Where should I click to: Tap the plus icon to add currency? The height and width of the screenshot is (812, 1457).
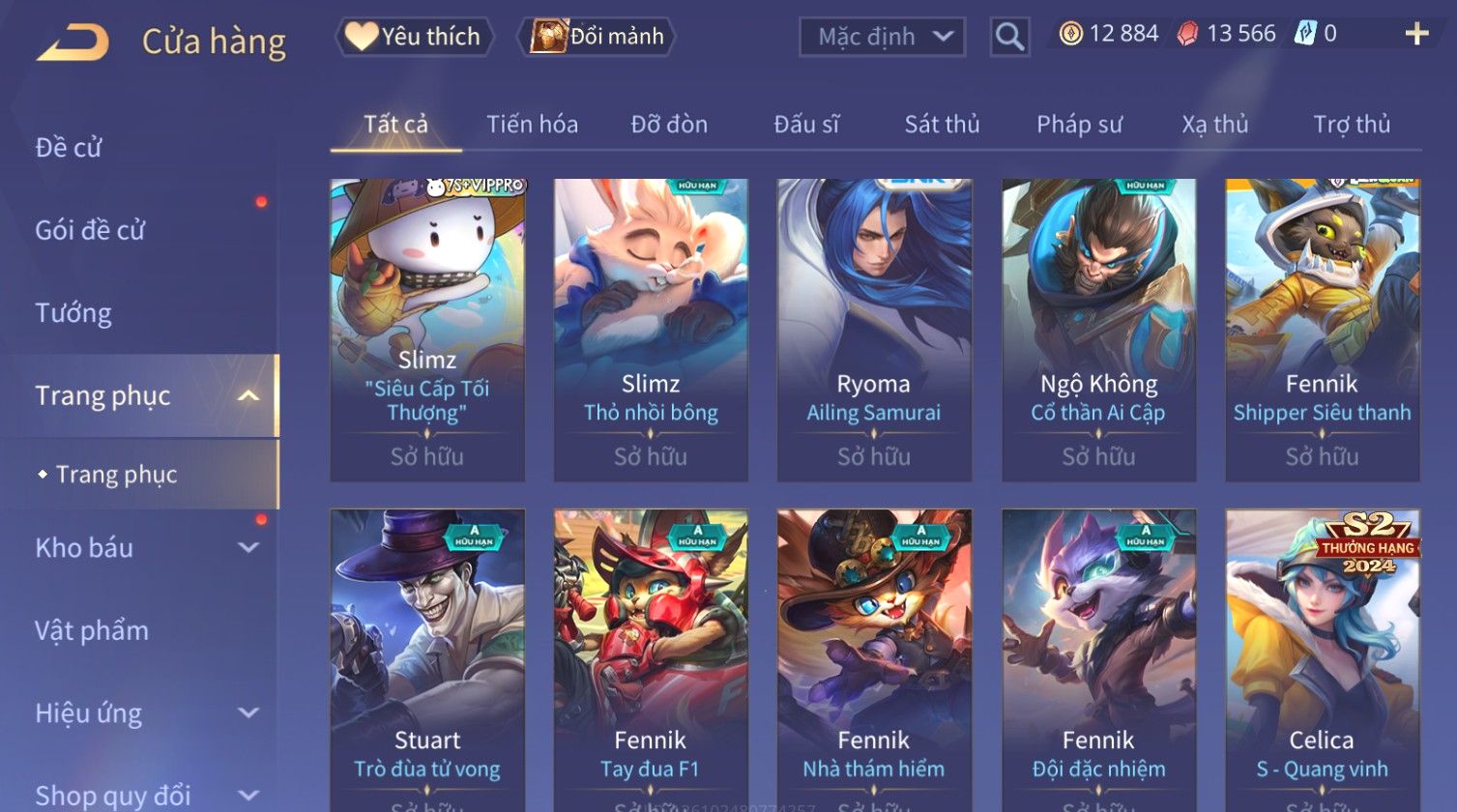coord(1416,34)
